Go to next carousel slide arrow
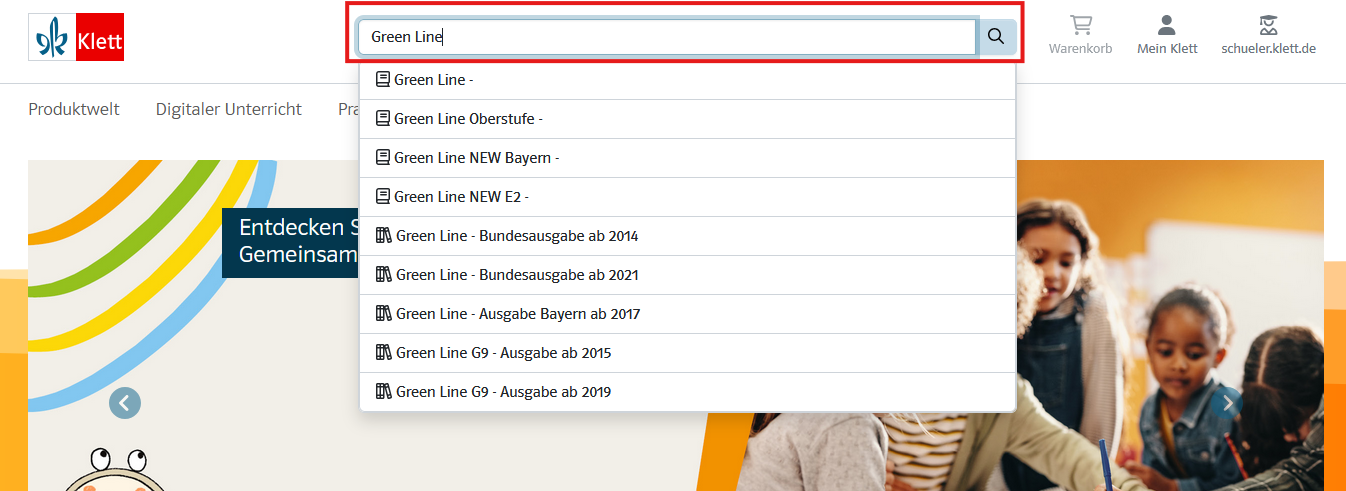Viewport: 1346px width, 491px height. coord(1227,403)
